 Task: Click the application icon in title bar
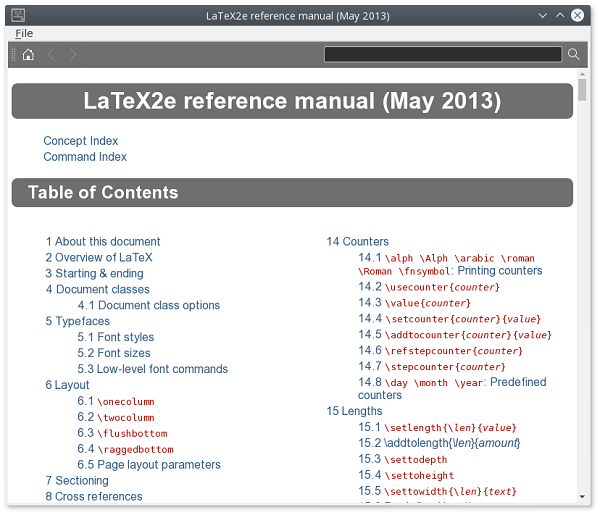click(x=18, y=15)
